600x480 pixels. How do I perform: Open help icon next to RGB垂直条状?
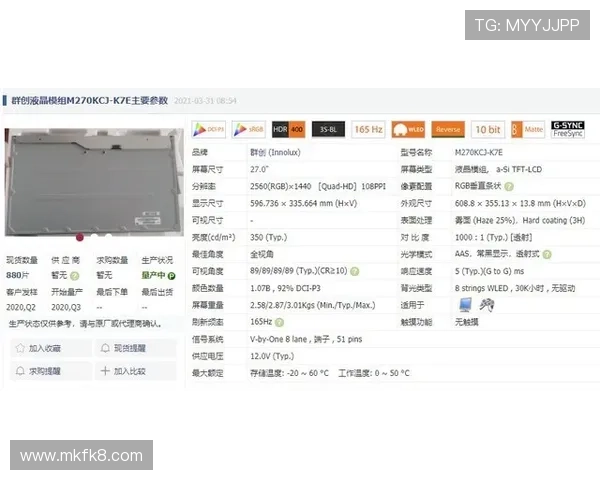pos(509,186)
